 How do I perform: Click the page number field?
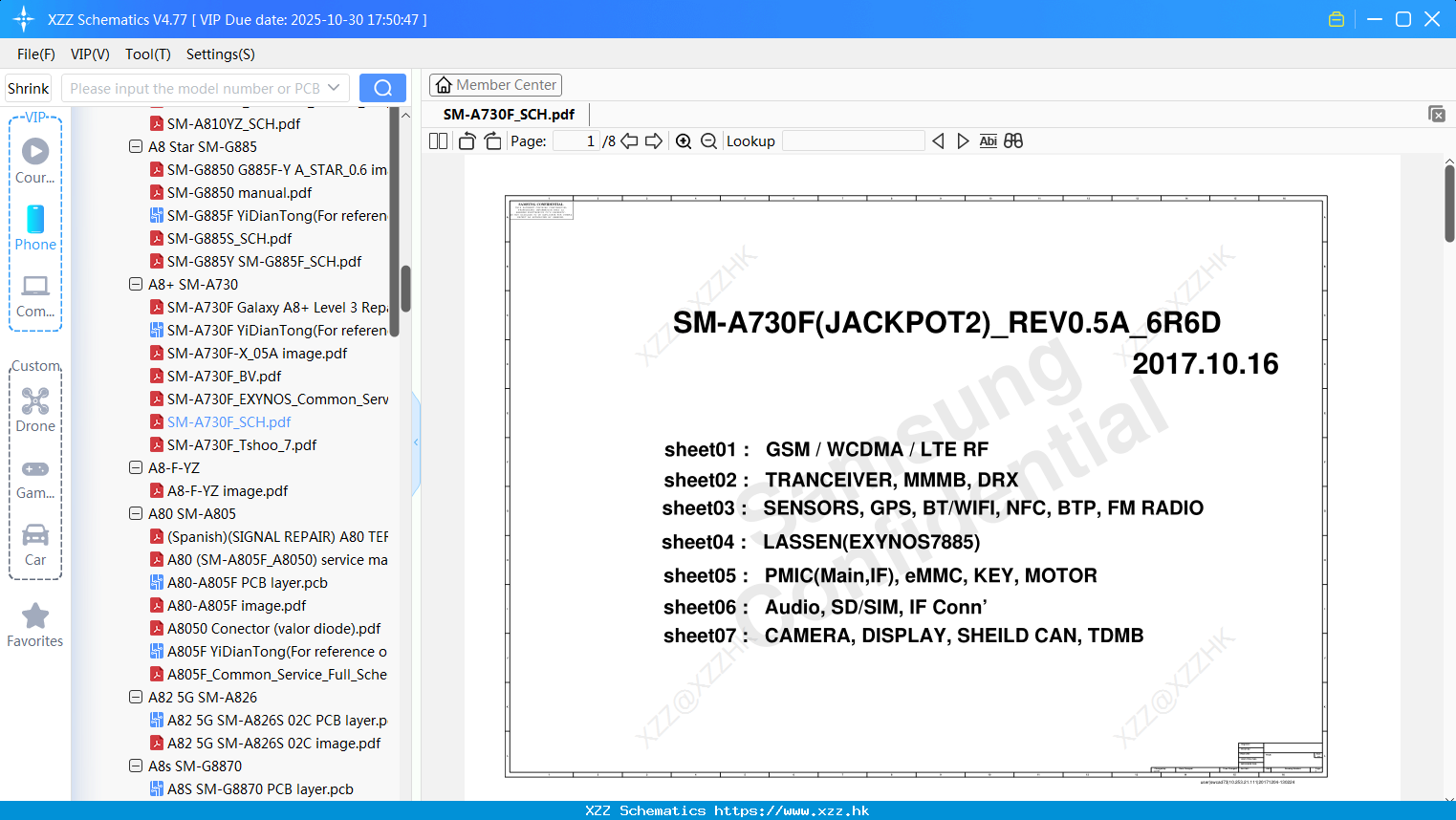pos(576,141)
